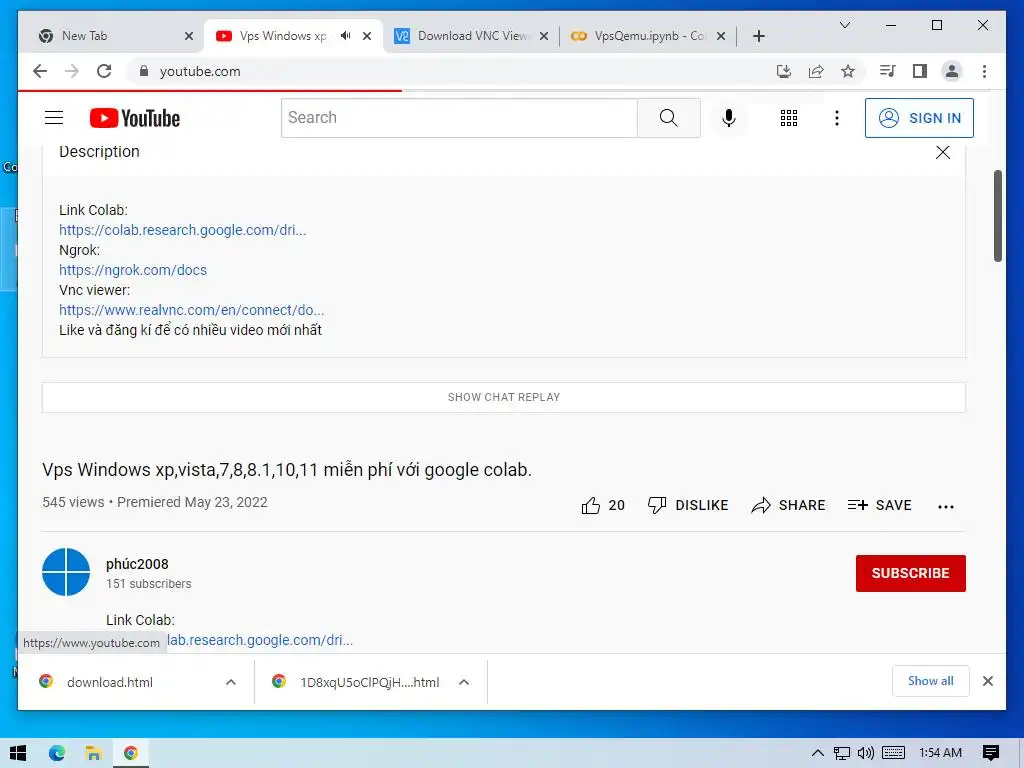Open Chrome media control icon
1024x768 pixels.
(x=887, y=71)
